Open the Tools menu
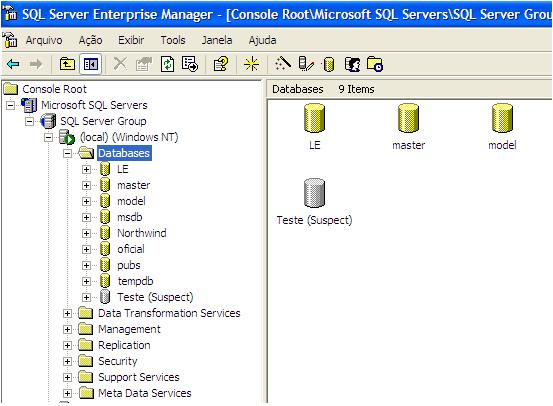This screenshot has height=406, width=553. point(173,40)
